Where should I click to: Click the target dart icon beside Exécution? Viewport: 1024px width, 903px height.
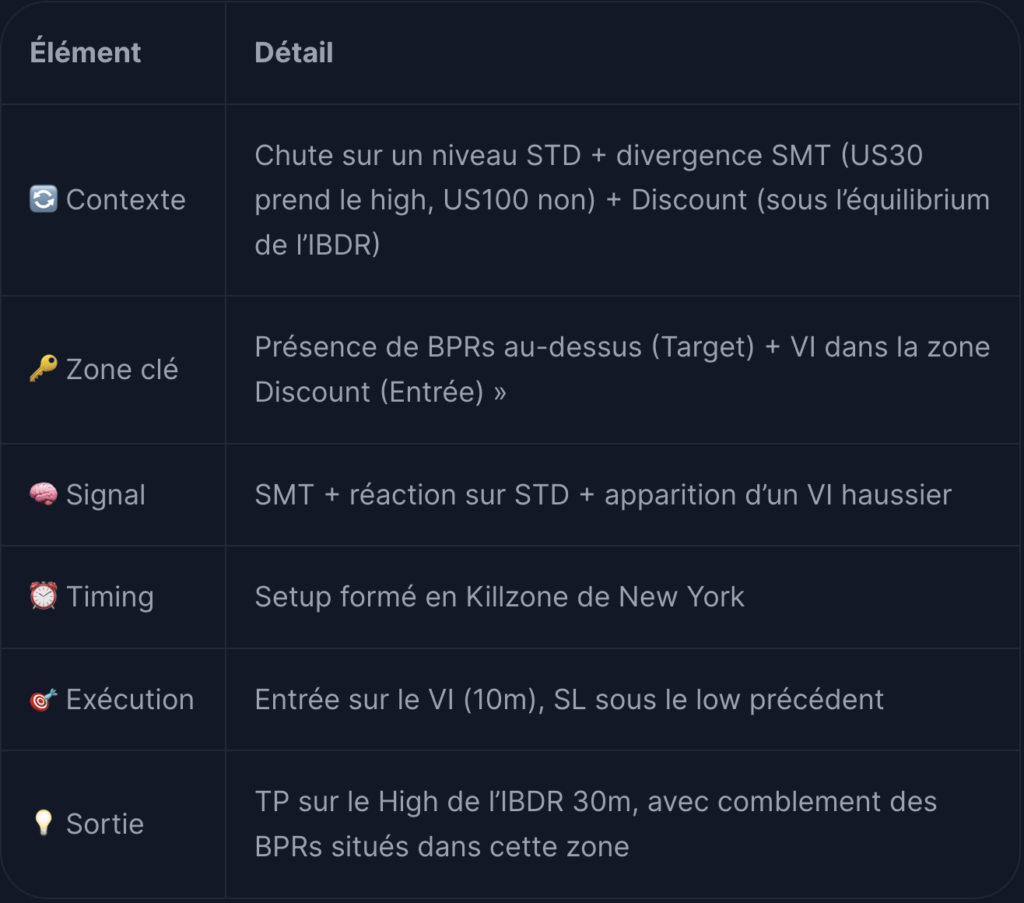[x=43, y=699]
